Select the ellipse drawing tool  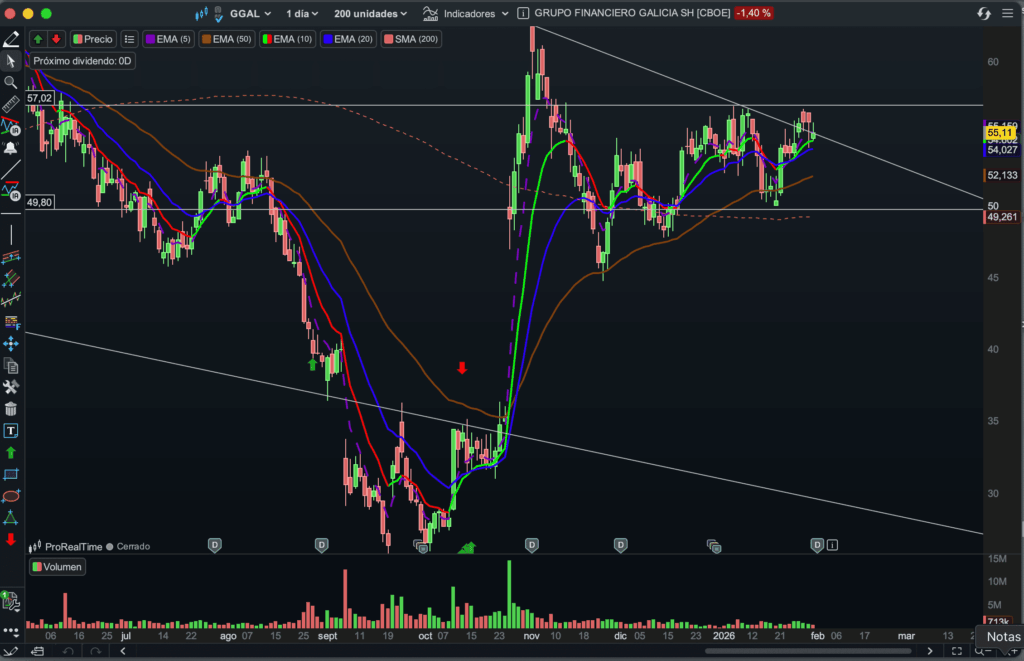[11, 496]
